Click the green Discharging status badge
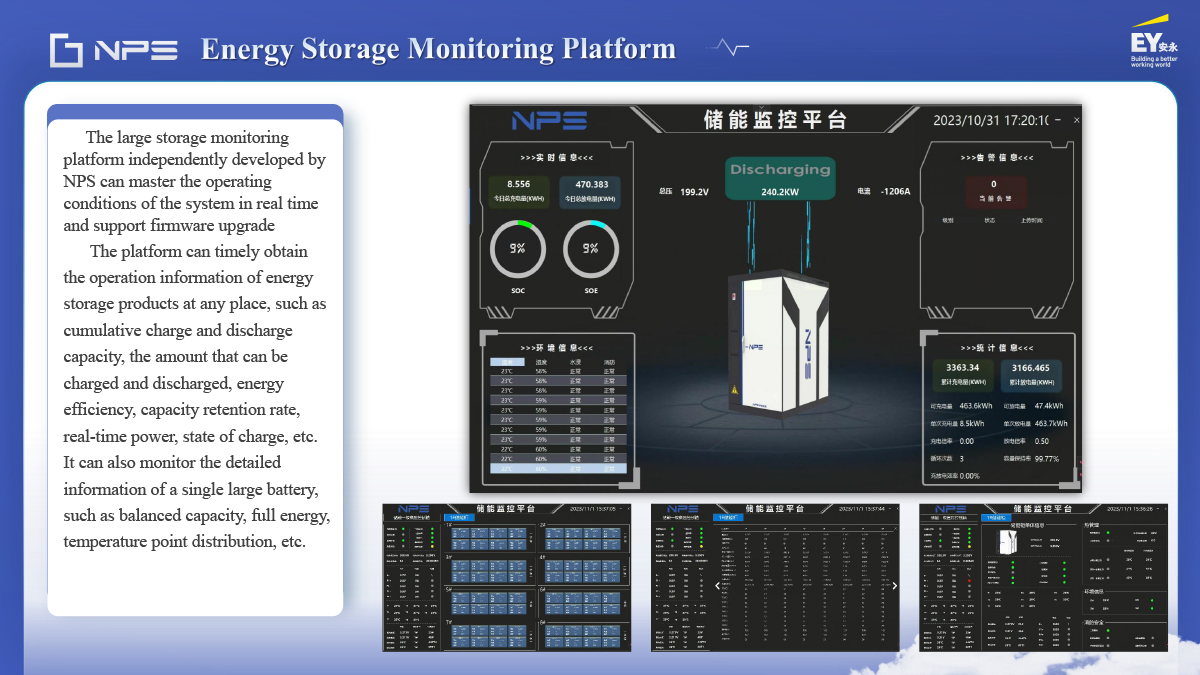Viewport: 1200px width, 675px height. coord(780,178)
